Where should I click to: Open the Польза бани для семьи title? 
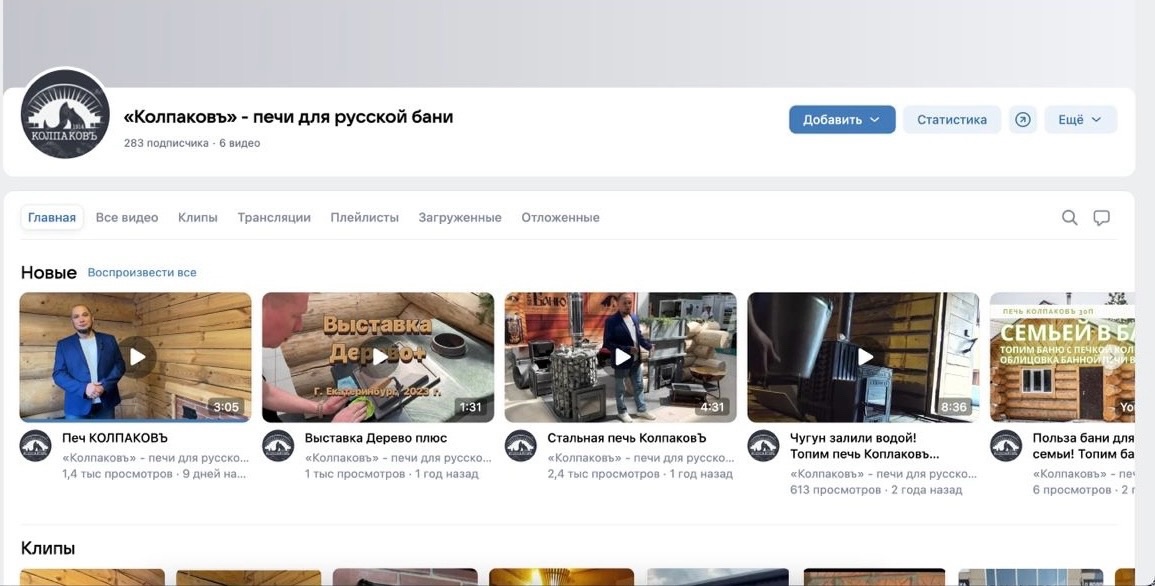point(1083,446)
